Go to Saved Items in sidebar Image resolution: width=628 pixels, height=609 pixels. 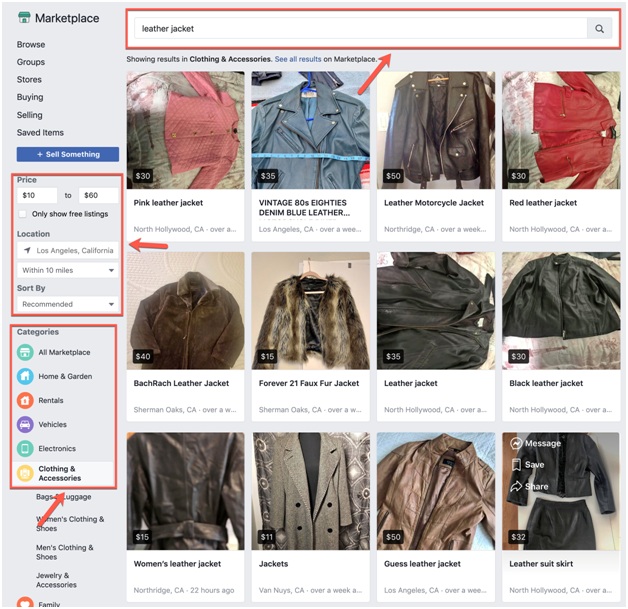(x=40, y=133)
